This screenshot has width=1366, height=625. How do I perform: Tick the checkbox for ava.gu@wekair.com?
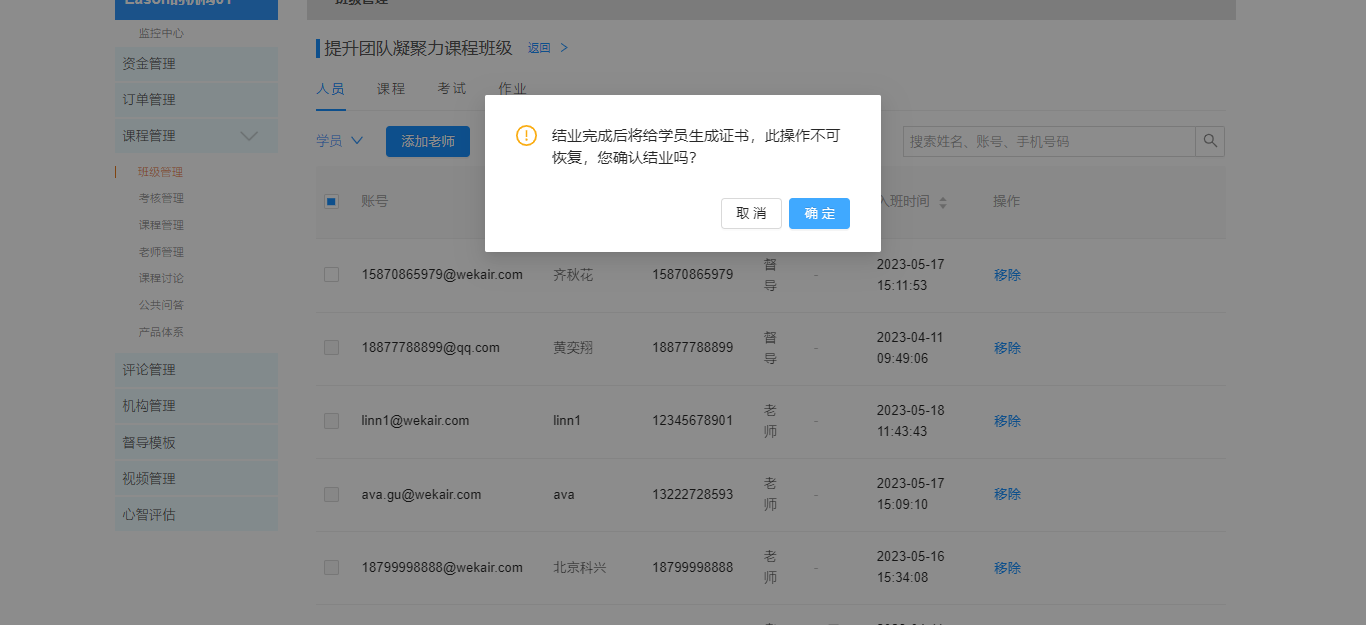[x=331, y=494]
